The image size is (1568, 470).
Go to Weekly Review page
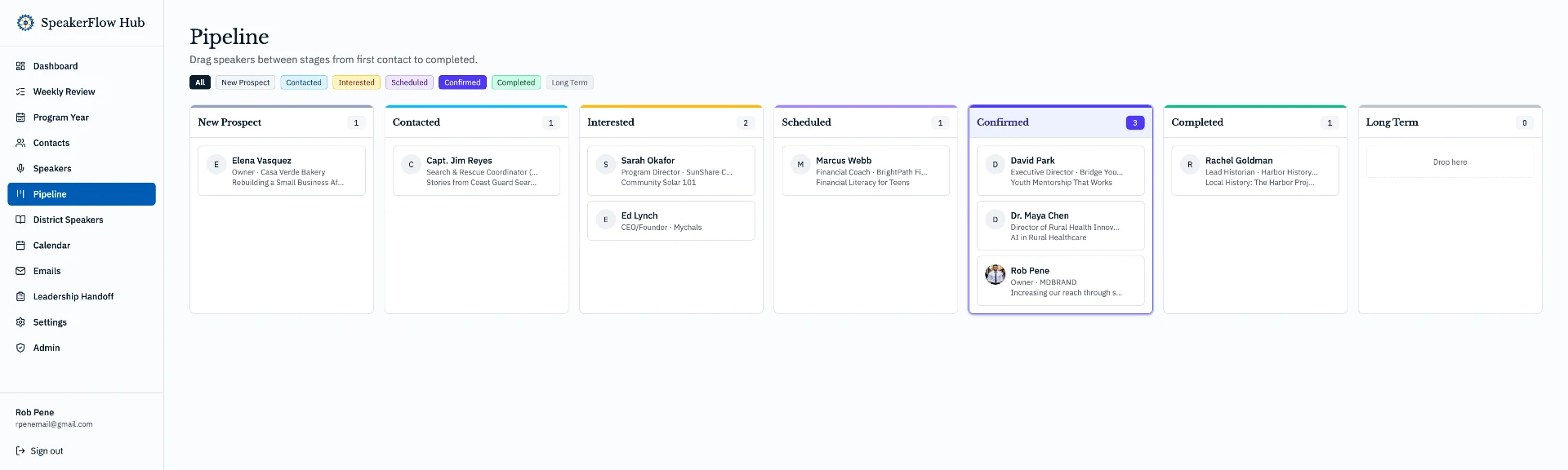coord(82,92)
